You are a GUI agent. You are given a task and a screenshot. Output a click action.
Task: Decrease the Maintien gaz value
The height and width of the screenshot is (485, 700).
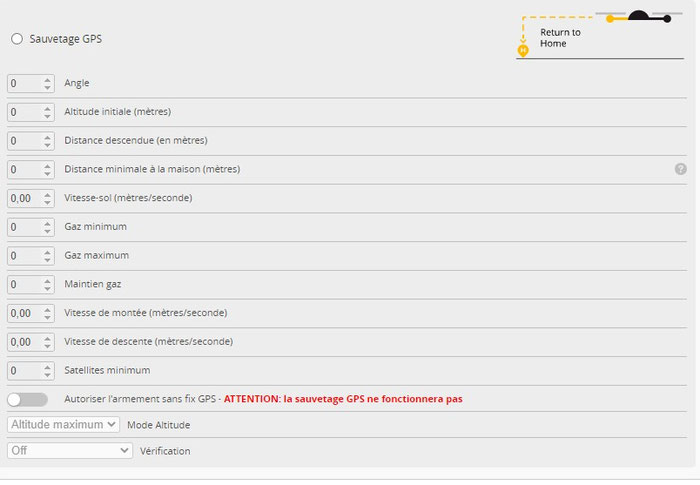[x=47, y=288]
